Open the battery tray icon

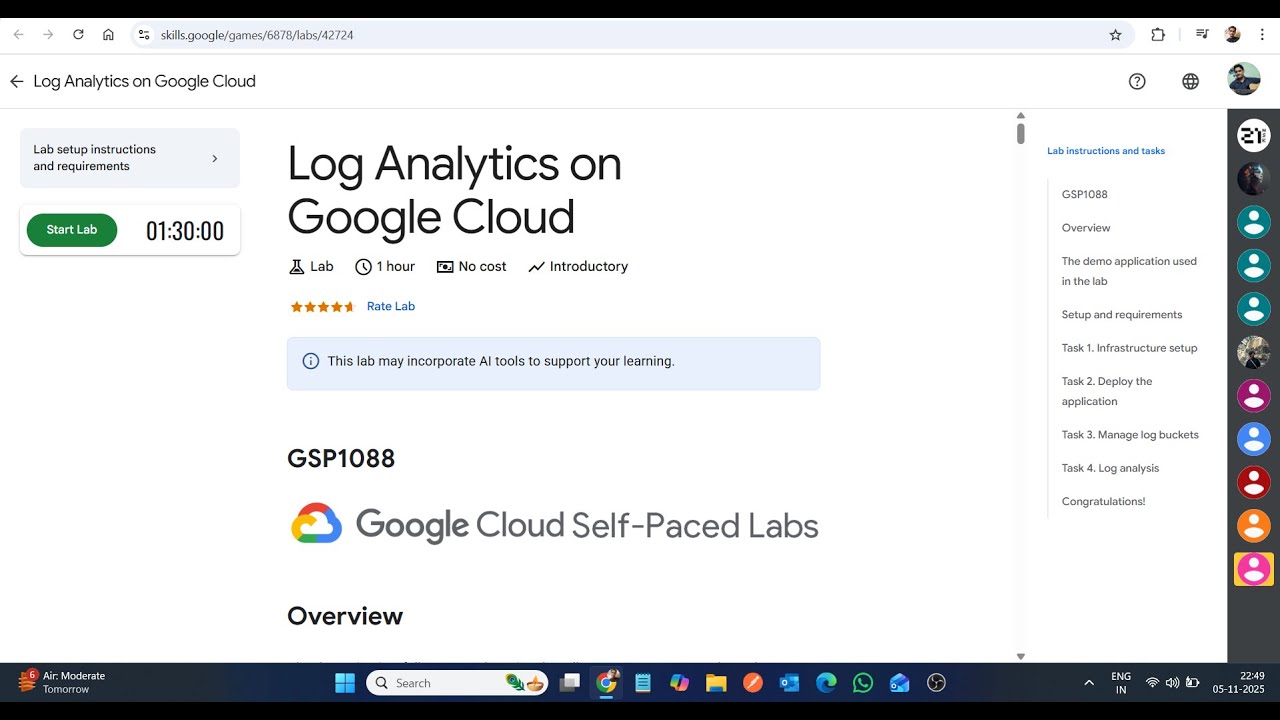[x=1192, y=683]
